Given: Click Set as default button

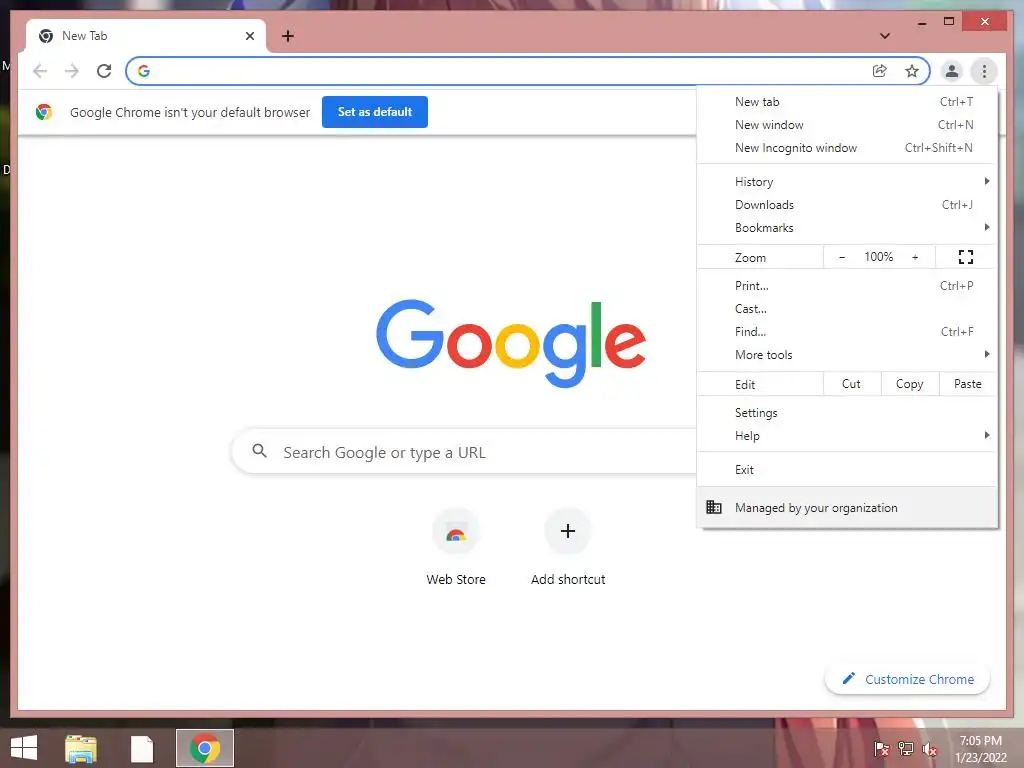Looking at the screenshot, I should [375, 112].
